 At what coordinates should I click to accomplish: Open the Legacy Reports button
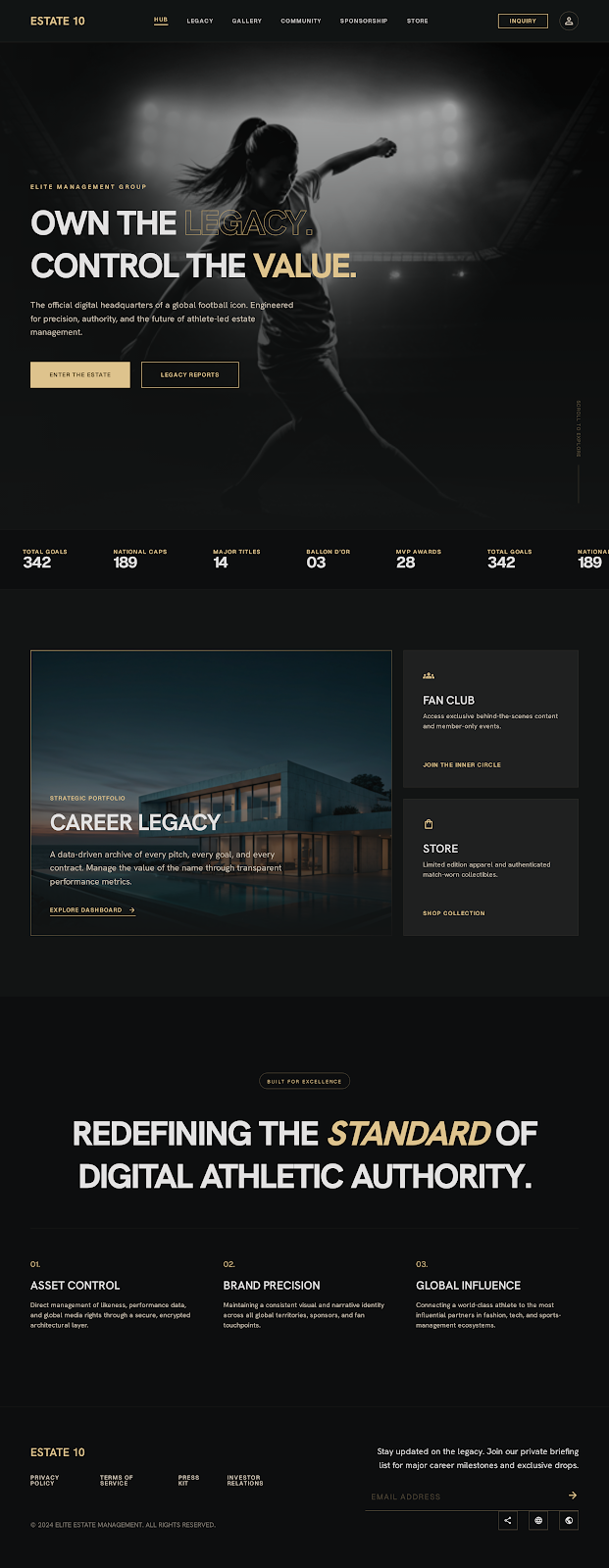click(x=190, y=374)
